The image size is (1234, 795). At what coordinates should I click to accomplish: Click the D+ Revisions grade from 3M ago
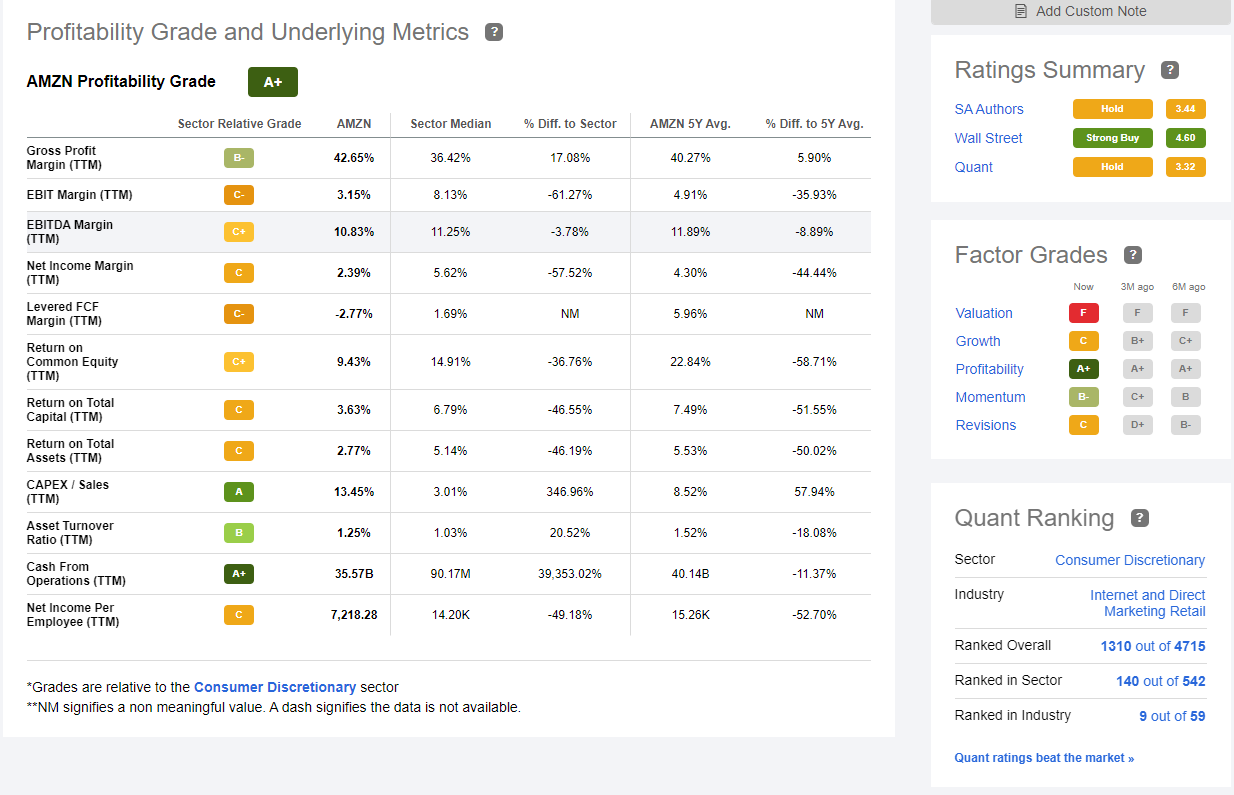1137,425
